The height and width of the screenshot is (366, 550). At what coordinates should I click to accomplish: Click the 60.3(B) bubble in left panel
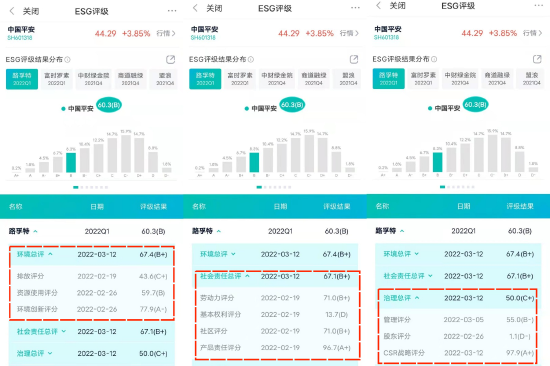click(x=109, y=105)
